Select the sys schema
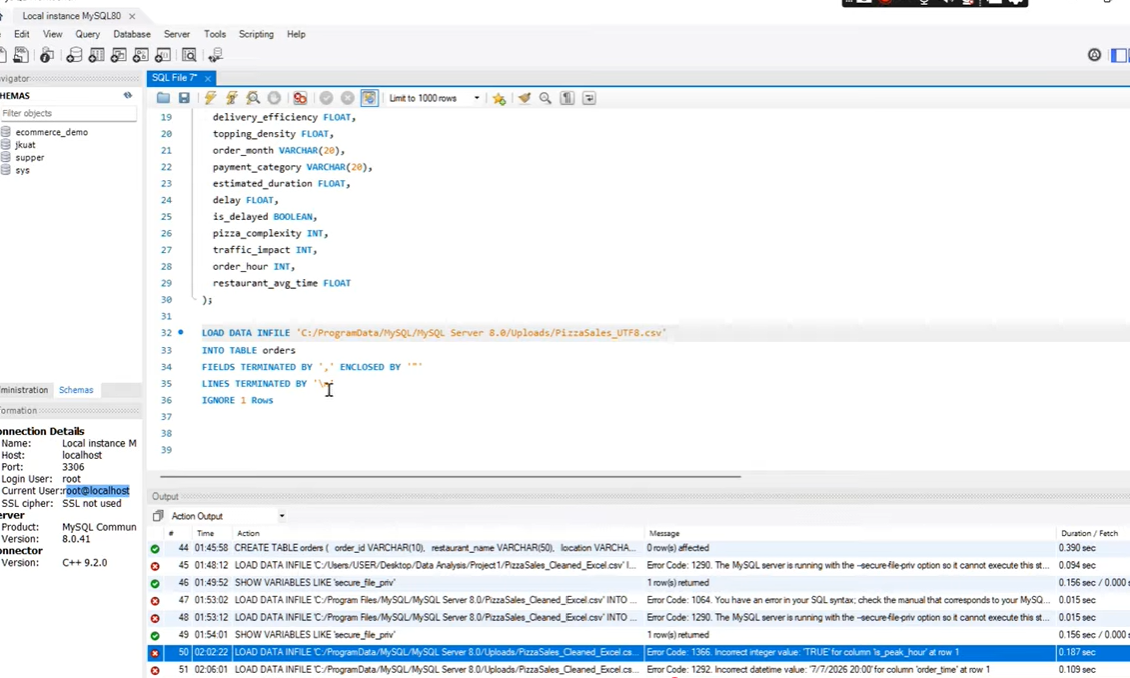The image size is (1130, 678). 22,170
